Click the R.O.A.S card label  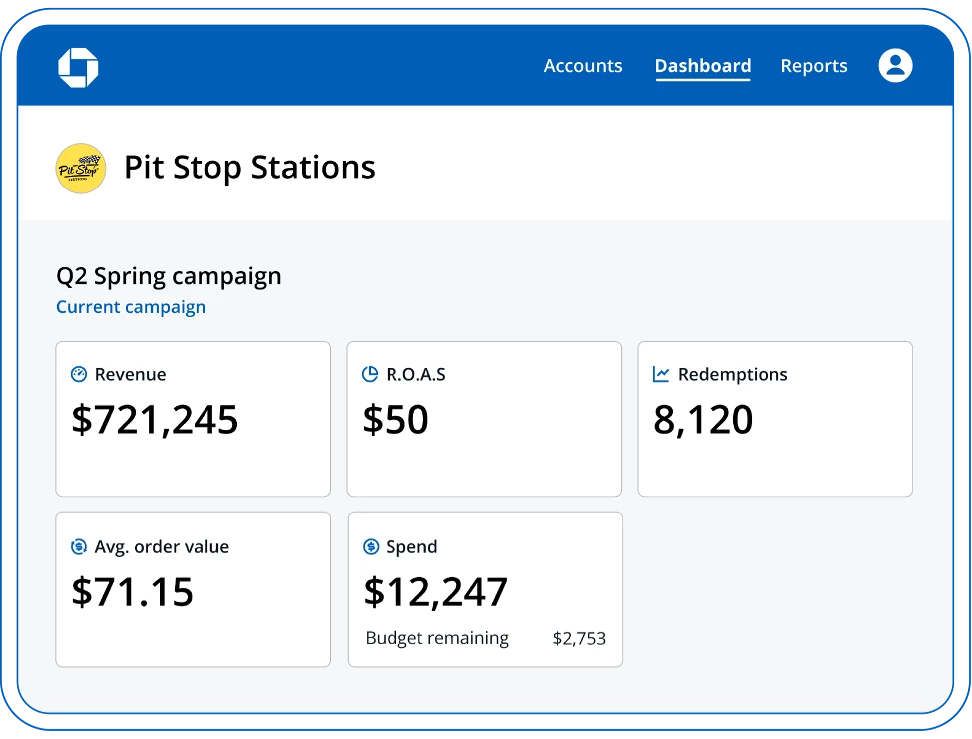[x=416, y=374]
